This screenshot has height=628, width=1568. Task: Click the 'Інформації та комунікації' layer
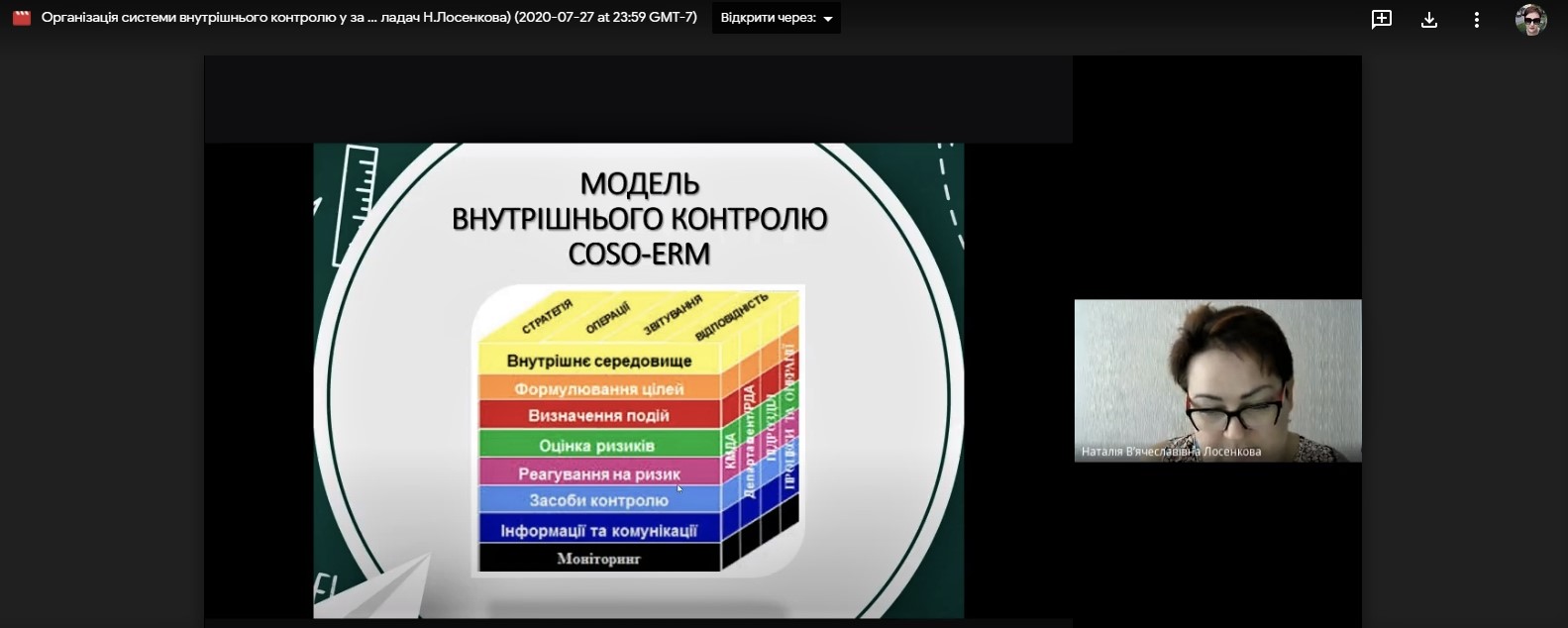[599, 530]
